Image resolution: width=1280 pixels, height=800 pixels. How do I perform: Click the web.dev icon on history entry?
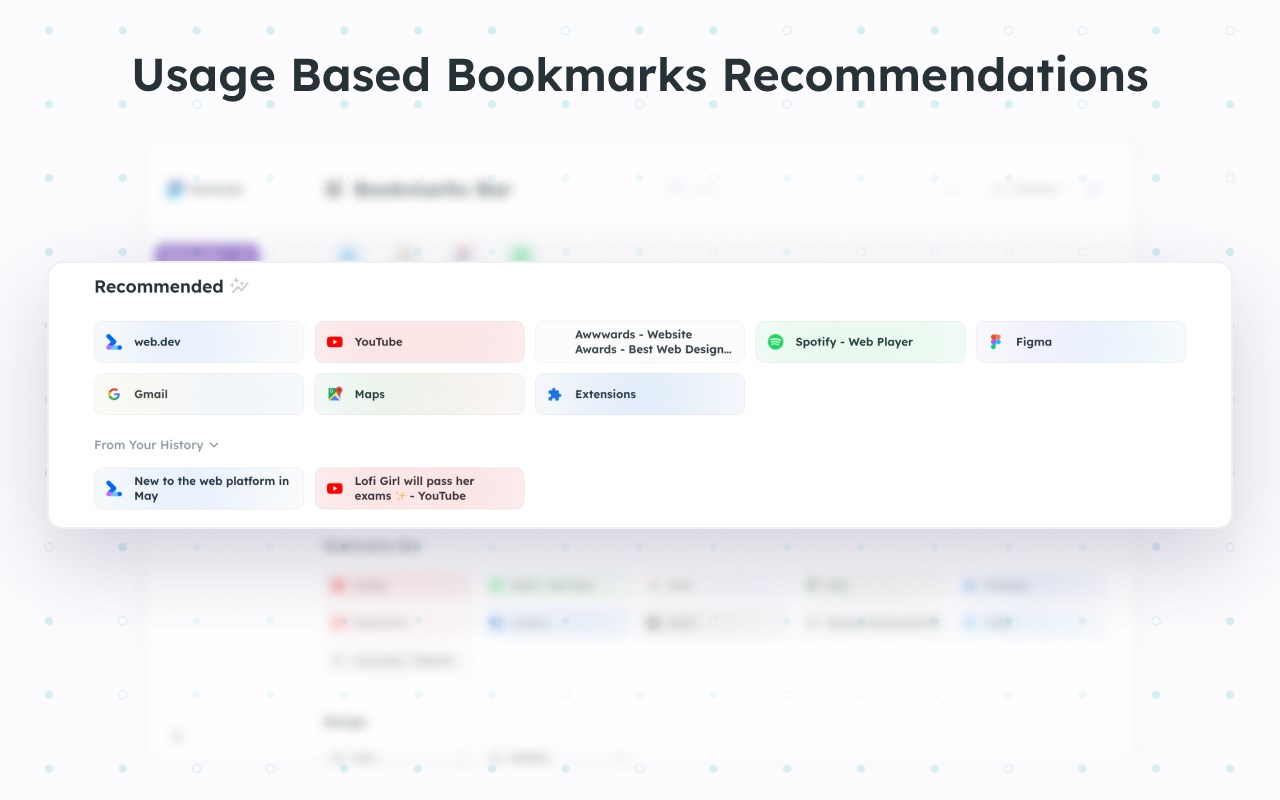click(114, 488)
